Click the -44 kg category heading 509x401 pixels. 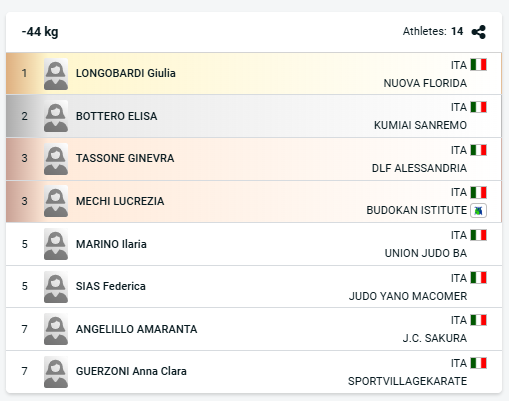pos(40,32)
